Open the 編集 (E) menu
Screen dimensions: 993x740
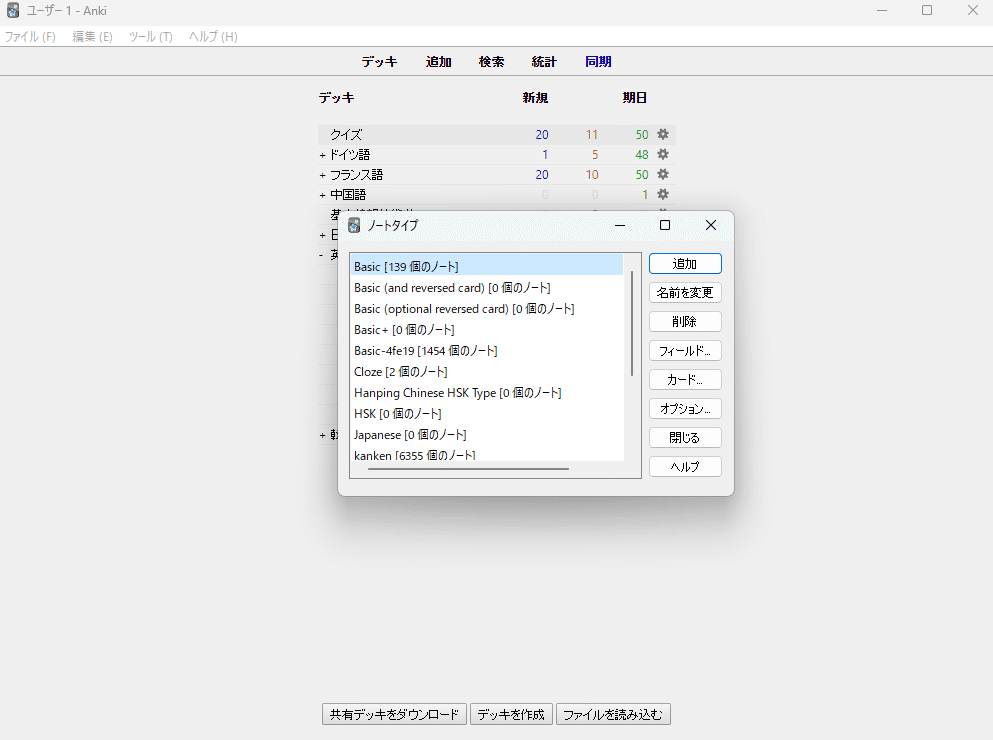pos(92,37)
